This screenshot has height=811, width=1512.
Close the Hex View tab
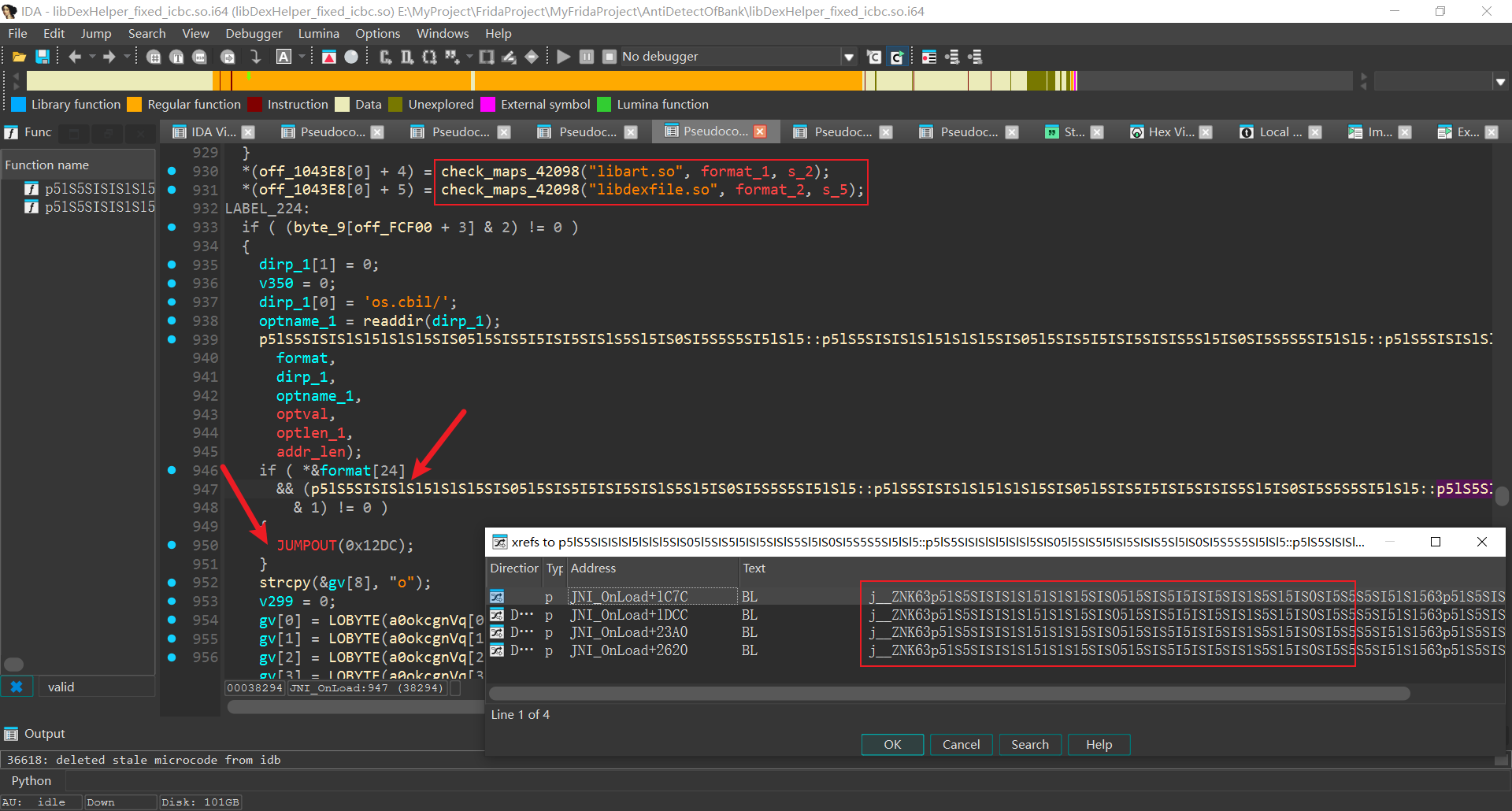tap(1206, 132)
